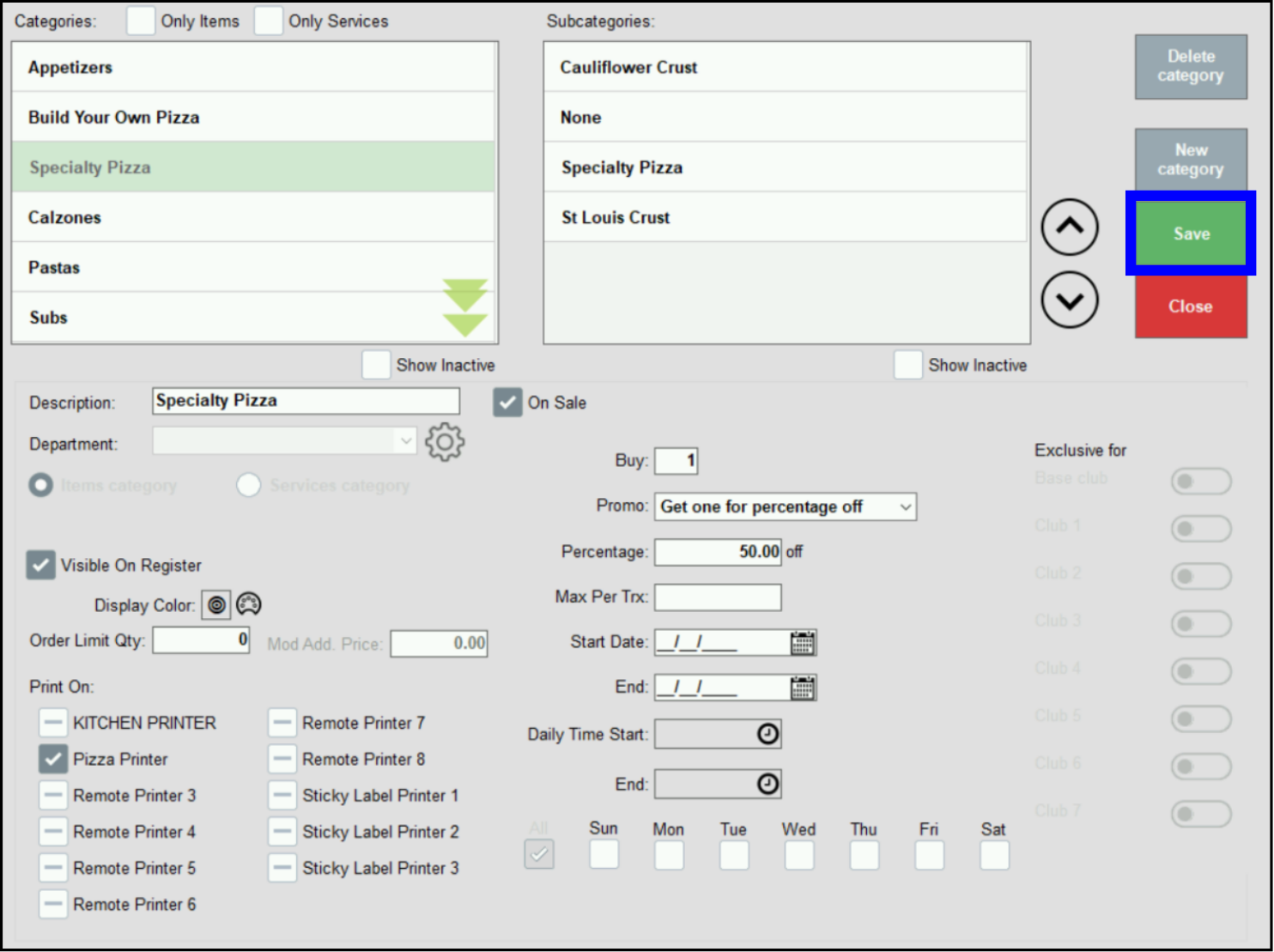Uncheck Visible On Register checkbox
This screenshot has height=952, width=1274.
pyautogui.click(x=40, y=566)
